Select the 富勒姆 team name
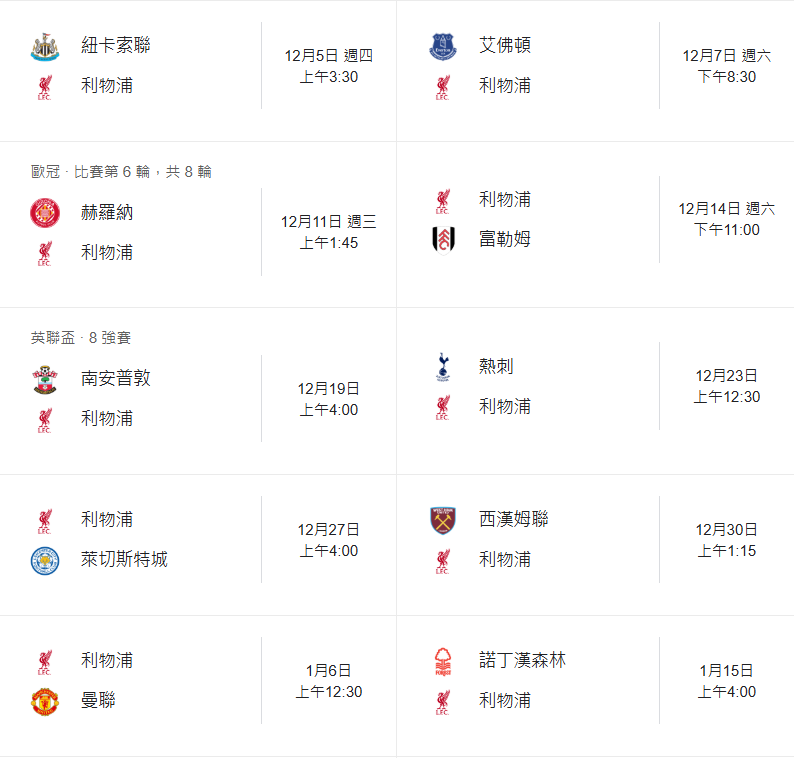Viewport: 808px width, 758px height. (505, 240)
